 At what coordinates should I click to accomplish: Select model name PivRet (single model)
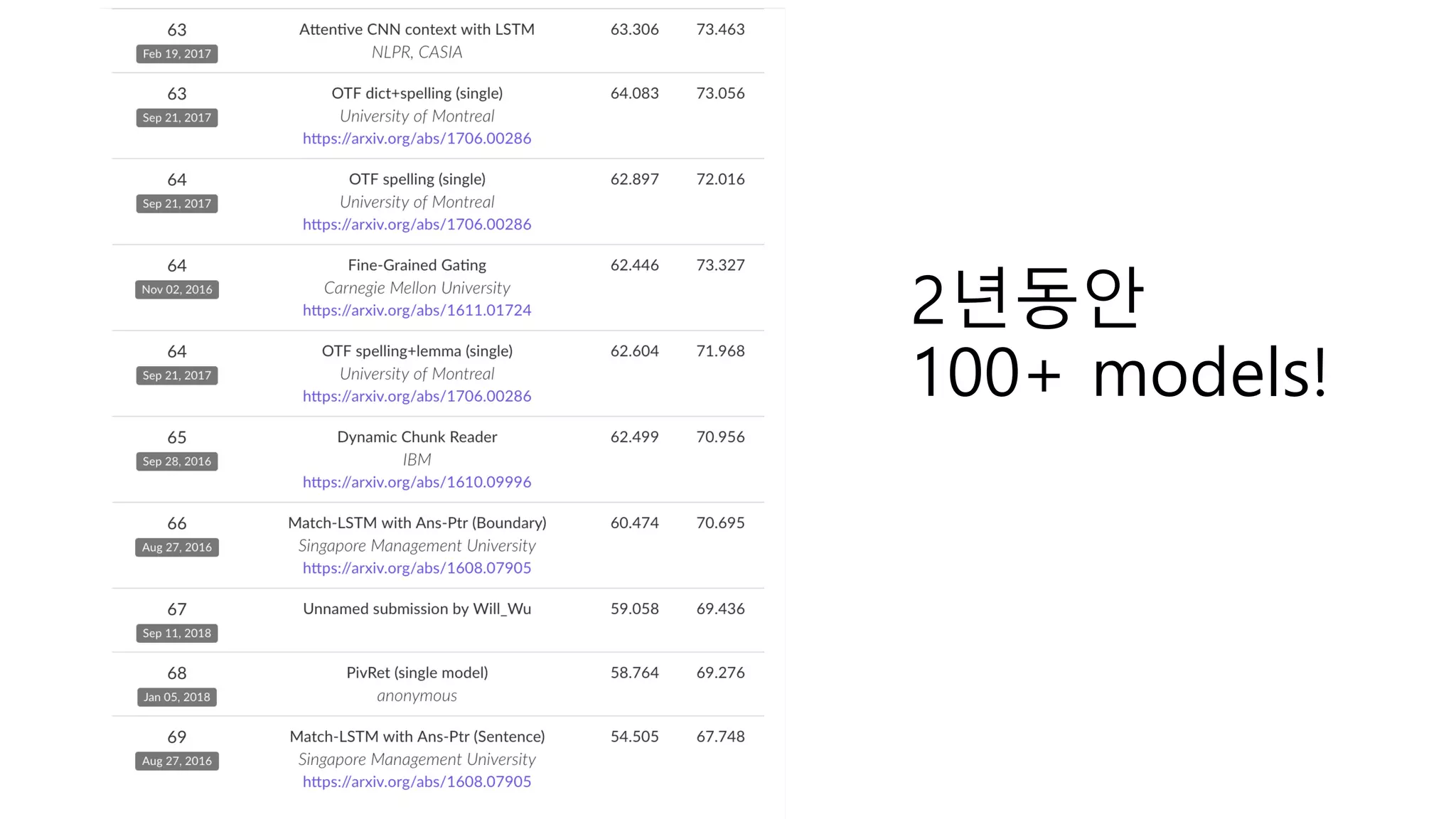(x=417, y=673)
